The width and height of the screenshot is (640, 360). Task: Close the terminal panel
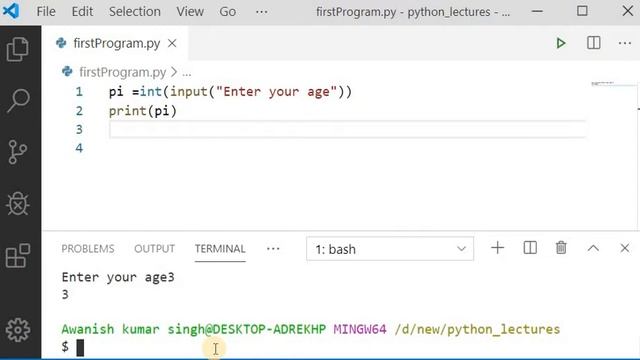(624, 248)
